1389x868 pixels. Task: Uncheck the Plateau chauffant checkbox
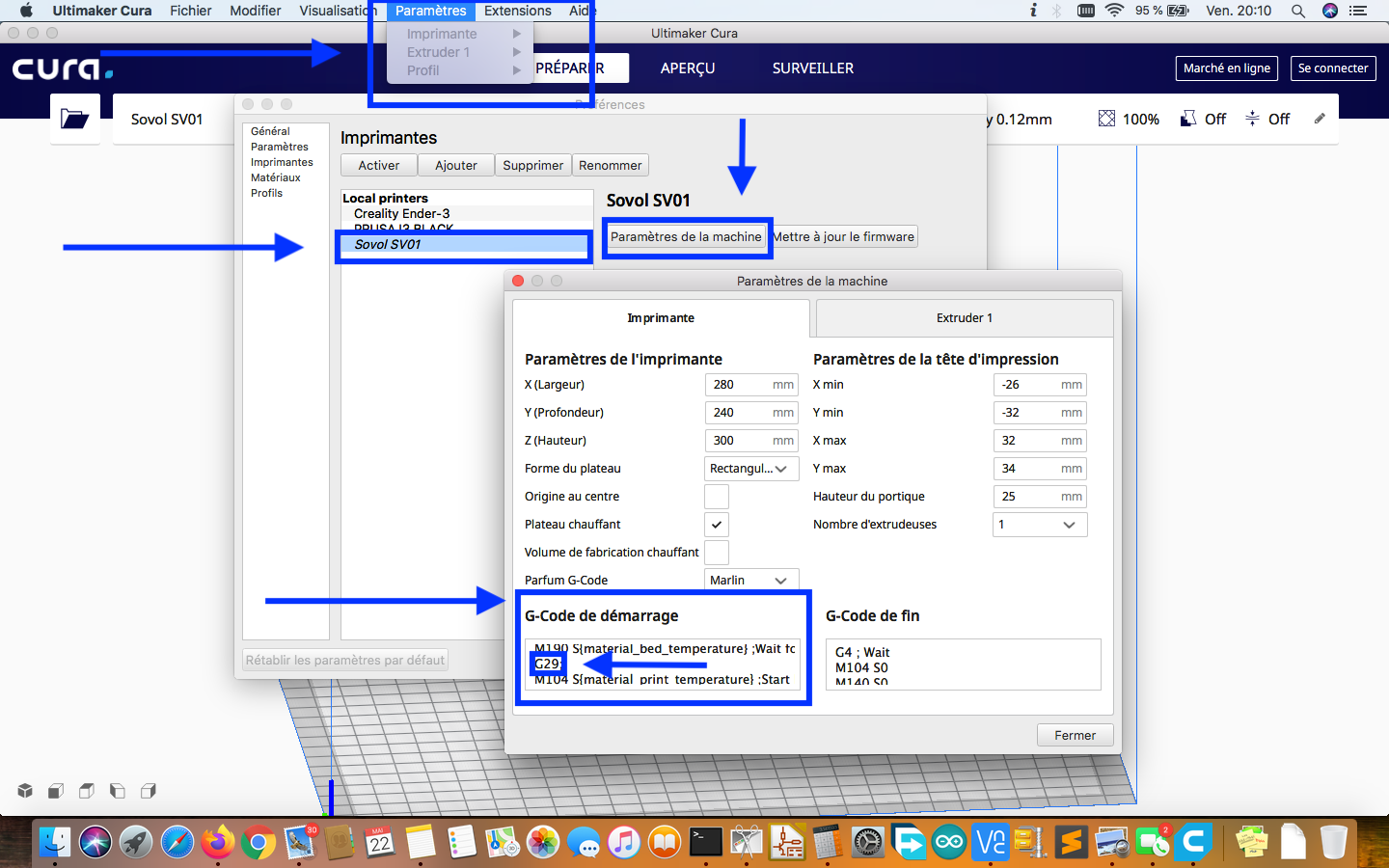pyautogui.click(x=717, y=525)
